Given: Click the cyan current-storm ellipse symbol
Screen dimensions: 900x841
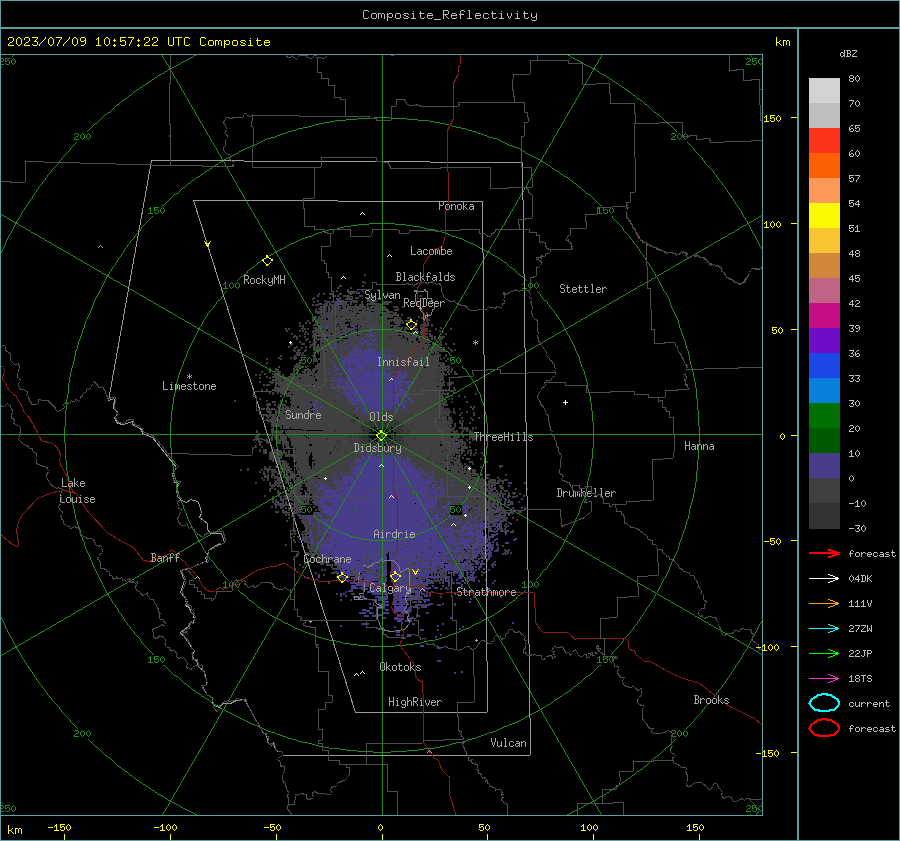Looking at the screenshot, I should (x=824, y=703).
